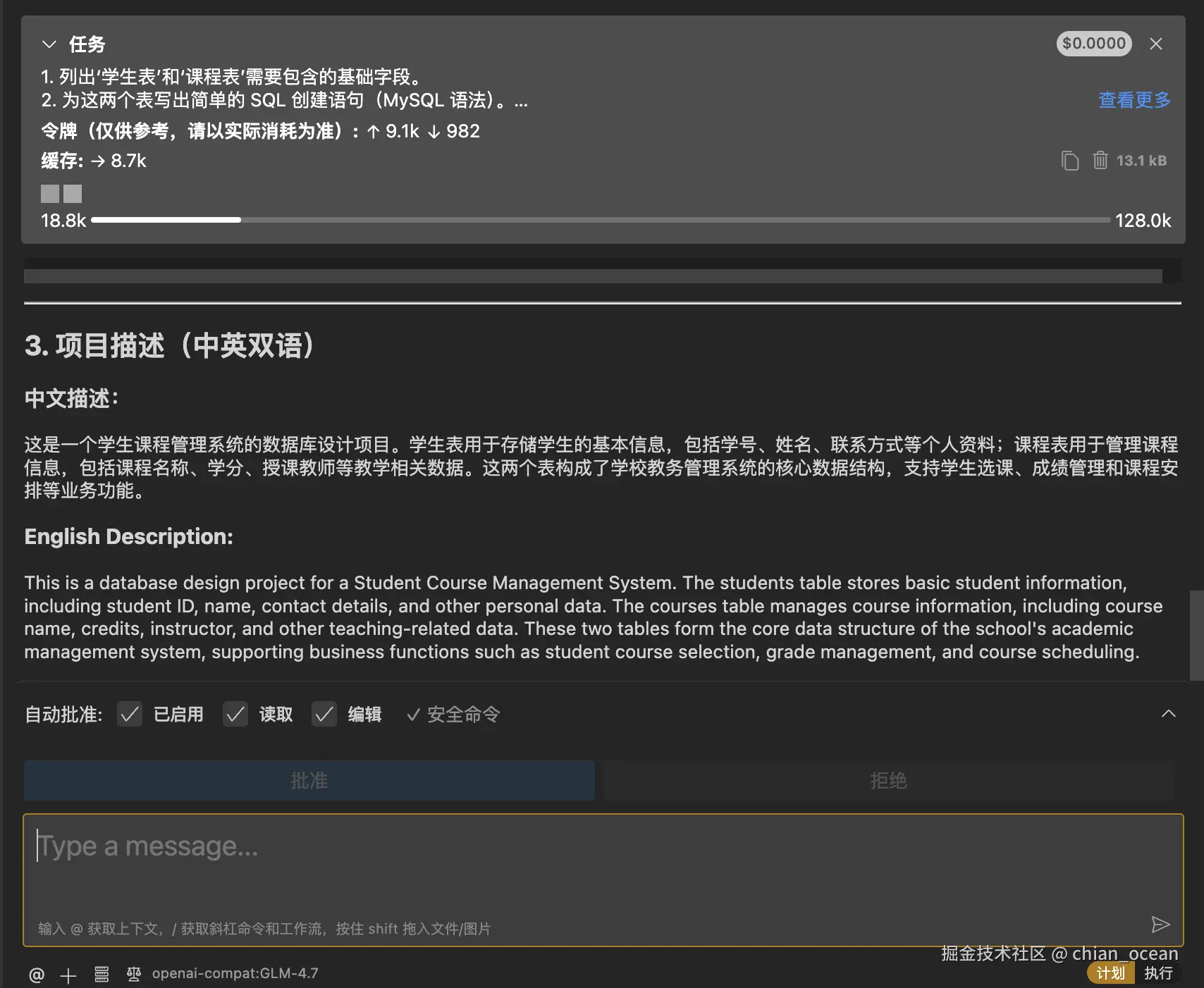
Task: Collapse the 任务 task header chevron
Action: coord(49,44)
